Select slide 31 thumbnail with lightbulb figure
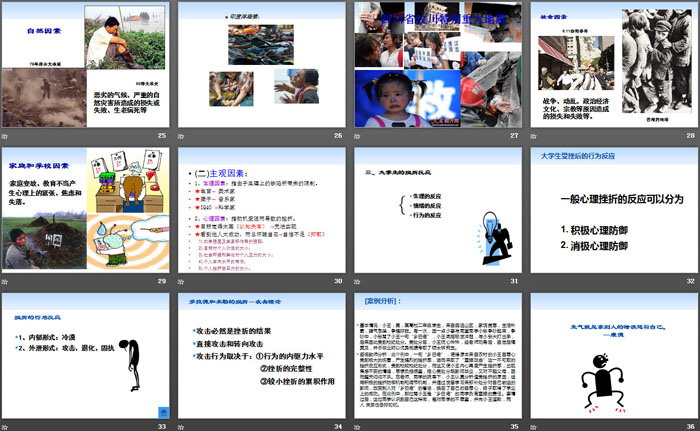This screenshot has height=431, width=700. point(438,210)
